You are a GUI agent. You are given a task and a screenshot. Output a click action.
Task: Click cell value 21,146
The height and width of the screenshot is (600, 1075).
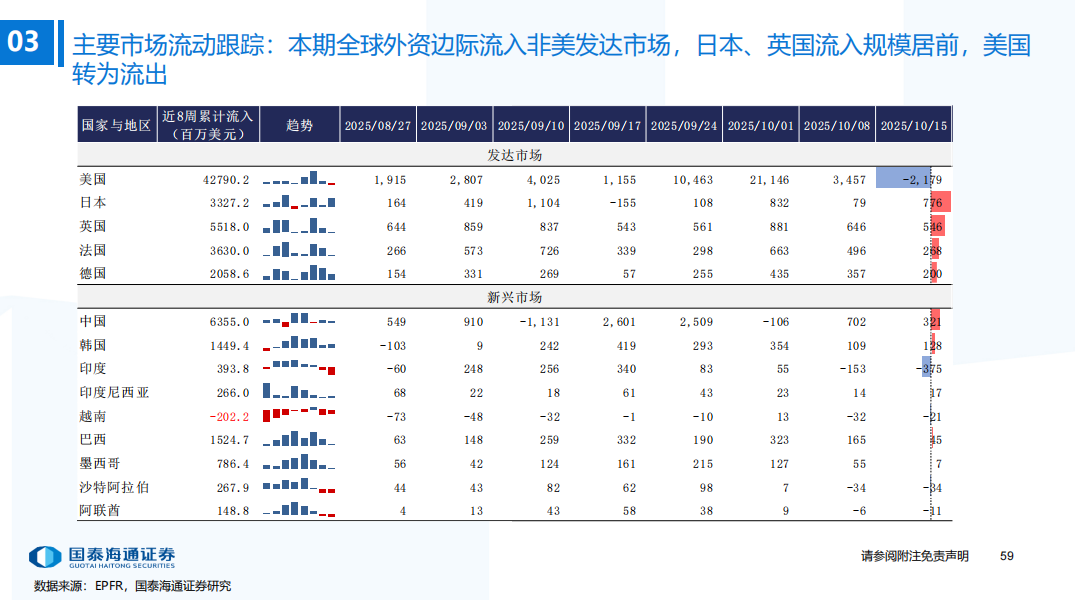coord(769,180)
